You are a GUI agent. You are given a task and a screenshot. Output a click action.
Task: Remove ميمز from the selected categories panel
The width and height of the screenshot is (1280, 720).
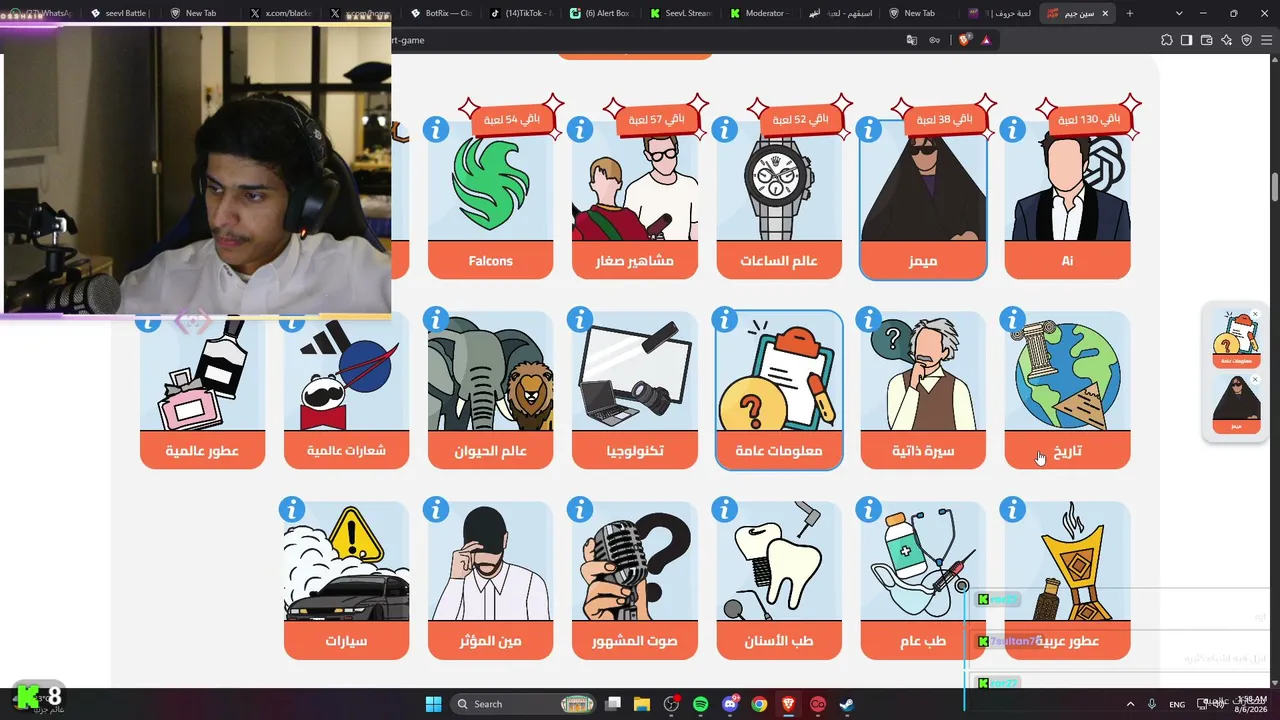1255,380
